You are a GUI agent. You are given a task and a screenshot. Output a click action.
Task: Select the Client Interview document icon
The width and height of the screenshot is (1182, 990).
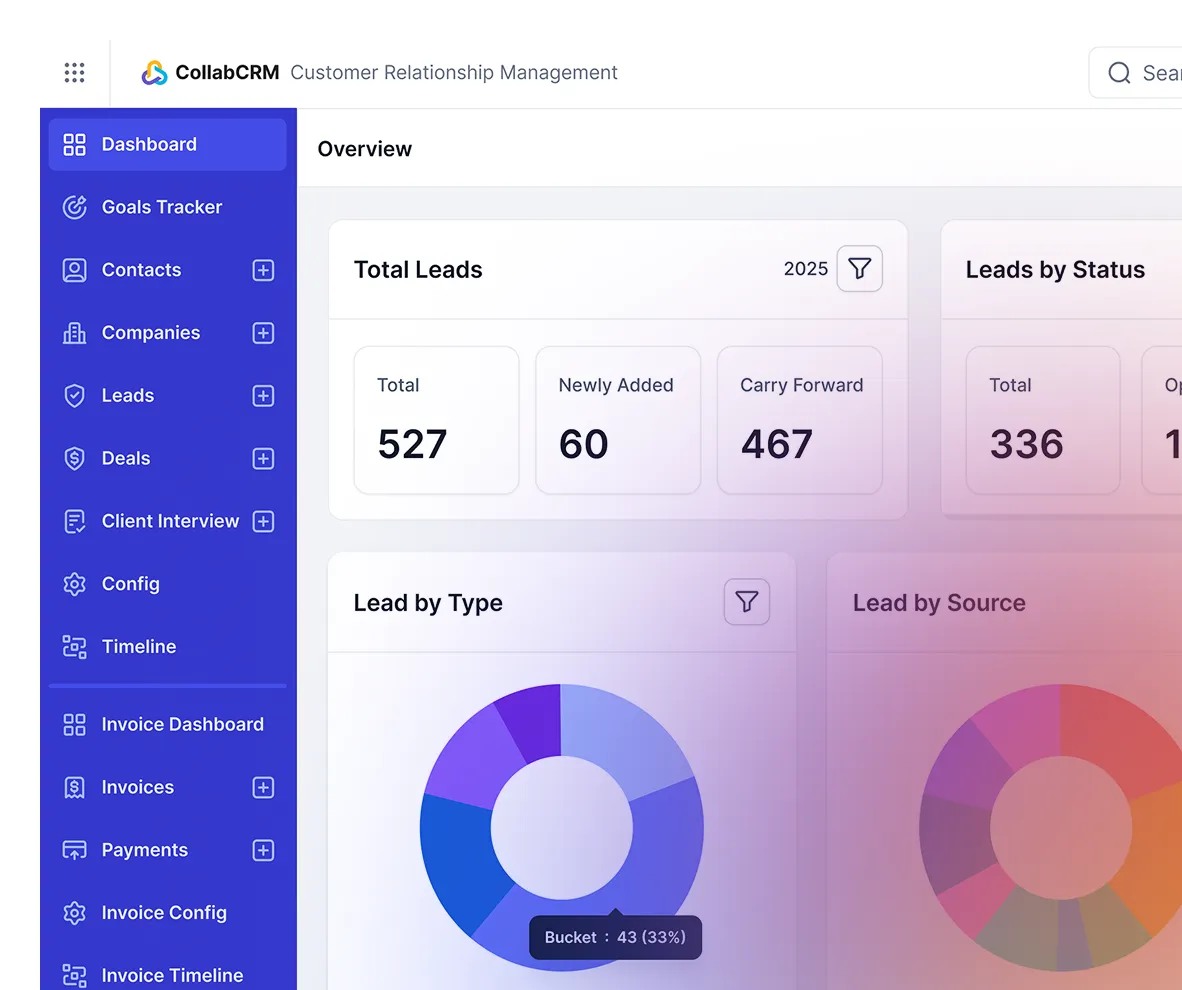(74, 521)
